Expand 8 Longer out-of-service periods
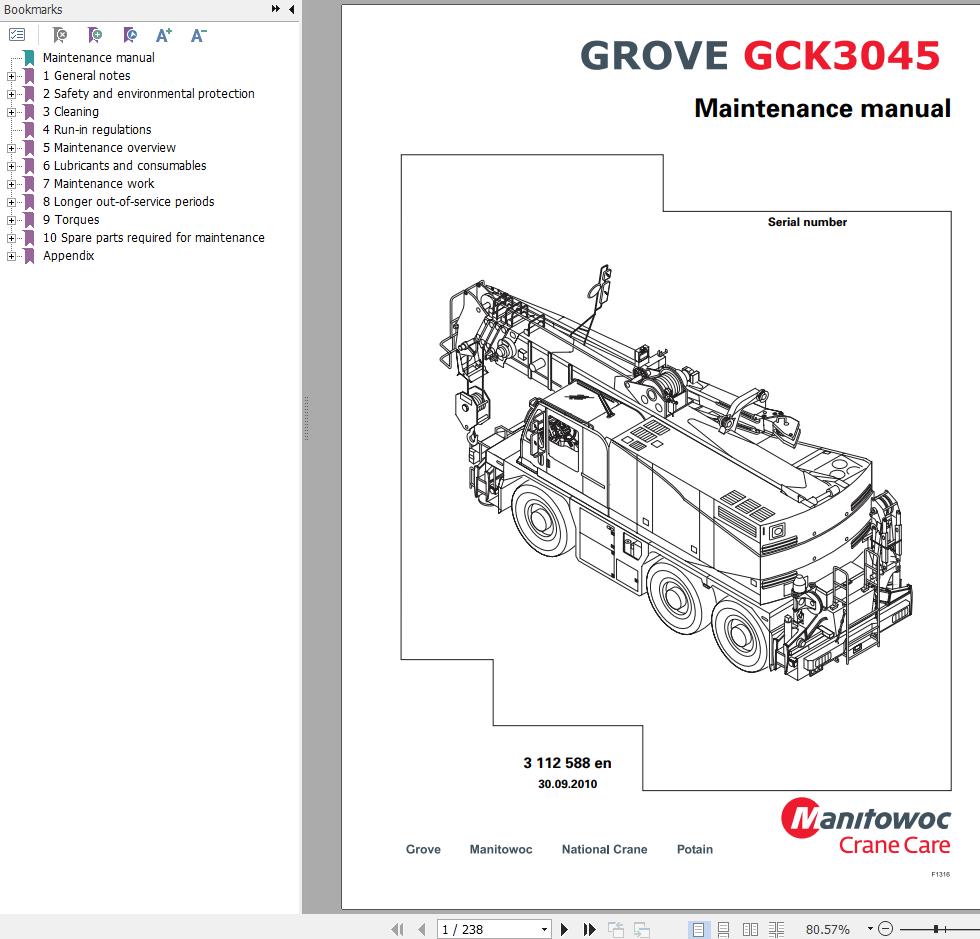 coord(11,203)
